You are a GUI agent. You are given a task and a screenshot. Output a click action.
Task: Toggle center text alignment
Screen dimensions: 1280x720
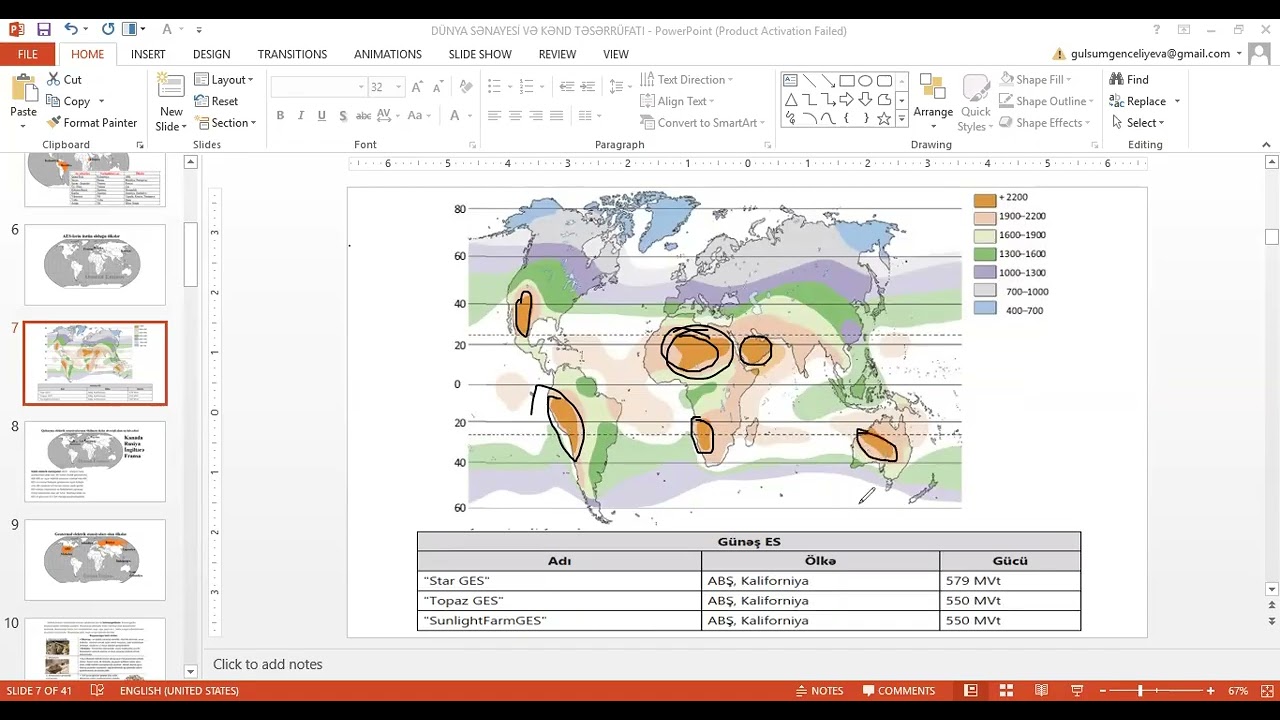(514, 116)
